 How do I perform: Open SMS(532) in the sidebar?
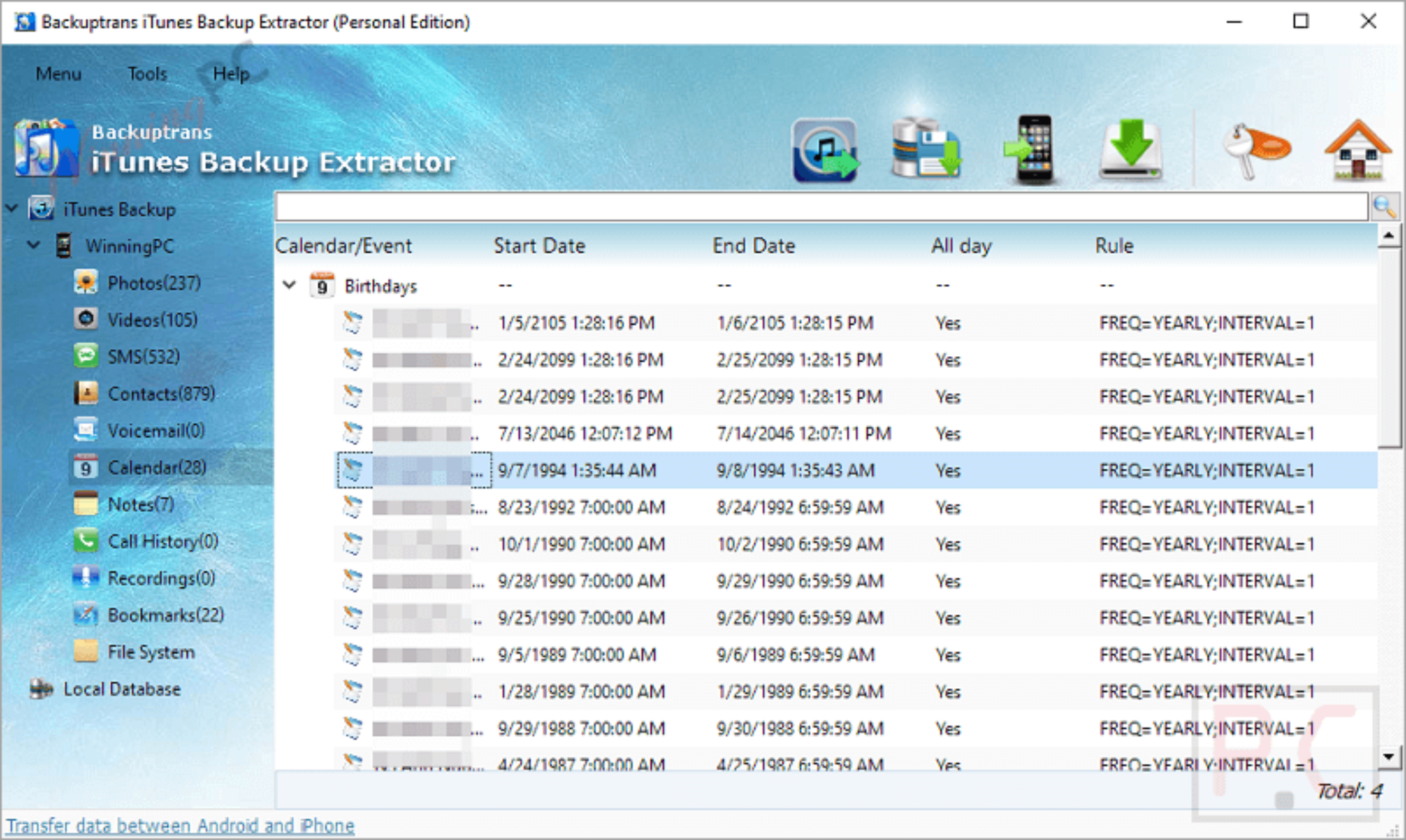(x=143, y=357)
